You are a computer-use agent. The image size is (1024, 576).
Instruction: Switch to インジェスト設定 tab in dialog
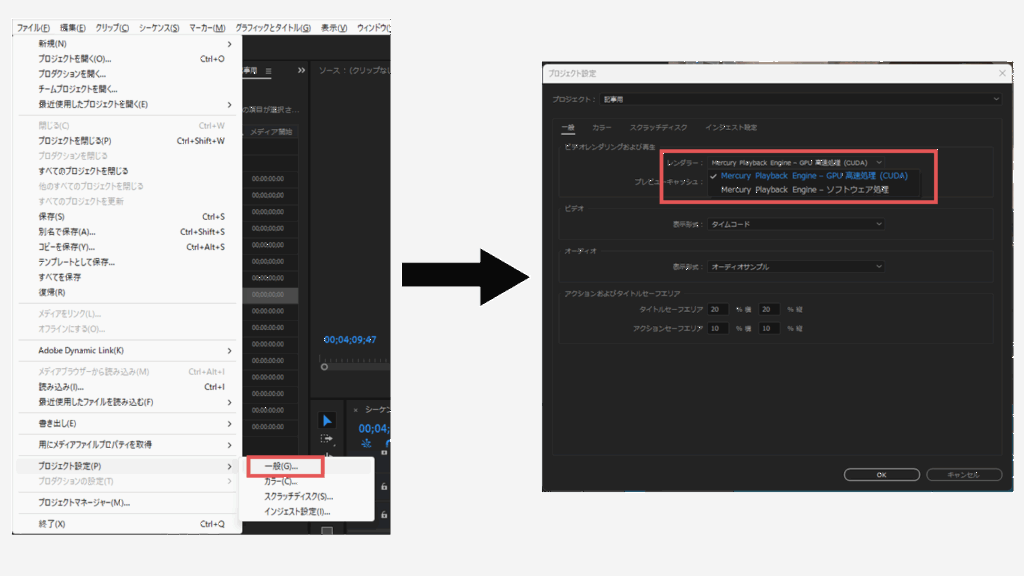[x=731, y=128]
